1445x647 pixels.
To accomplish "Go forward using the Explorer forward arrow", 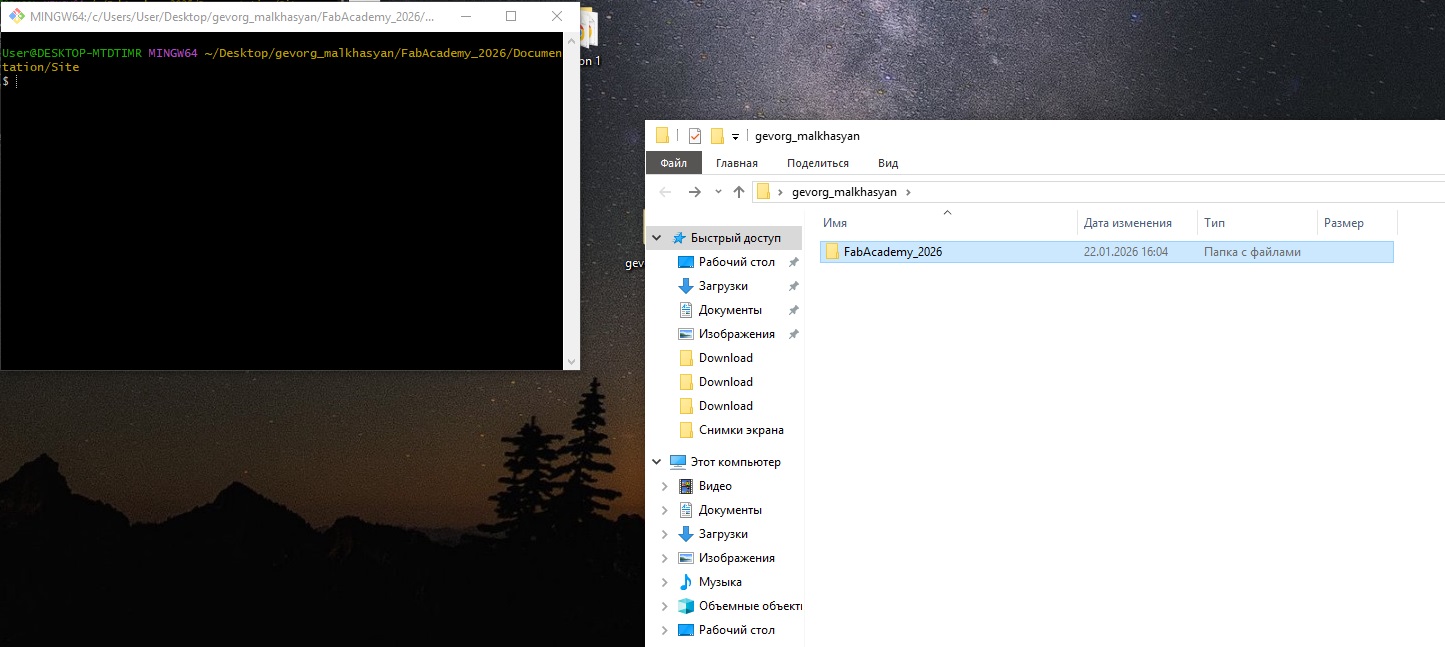I will pyautogui.click(x=695, y=192).
